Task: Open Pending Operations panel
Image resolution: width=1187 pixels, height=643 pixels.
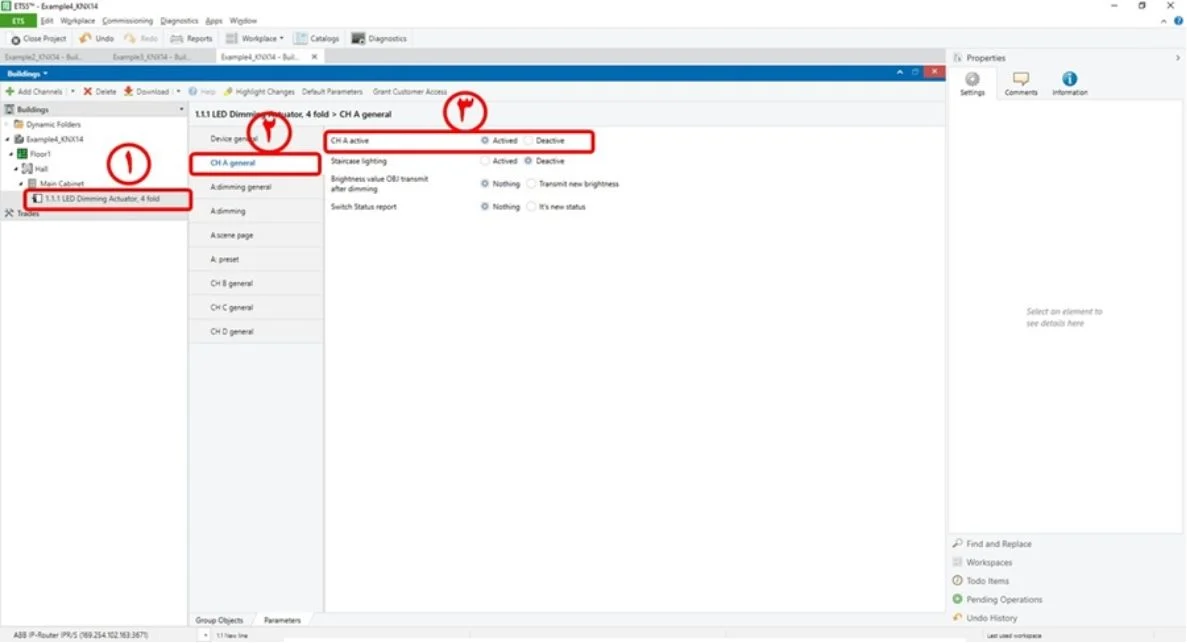Action: (x=997, y=600)
